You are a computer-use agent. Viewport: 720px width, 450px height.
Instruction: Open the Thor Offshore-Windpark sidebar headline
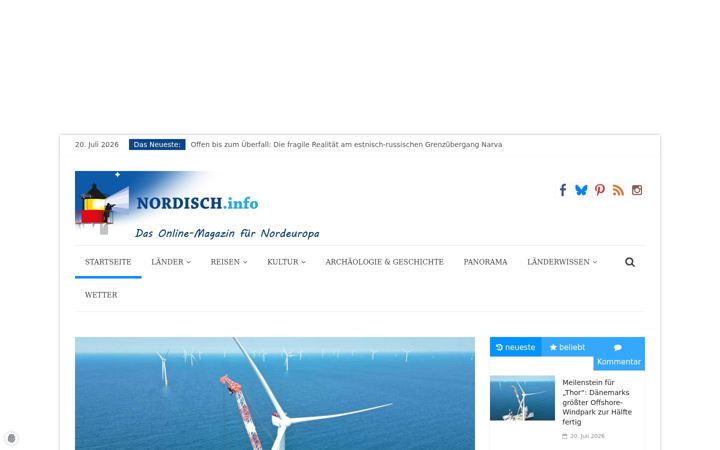click(597, 402)
